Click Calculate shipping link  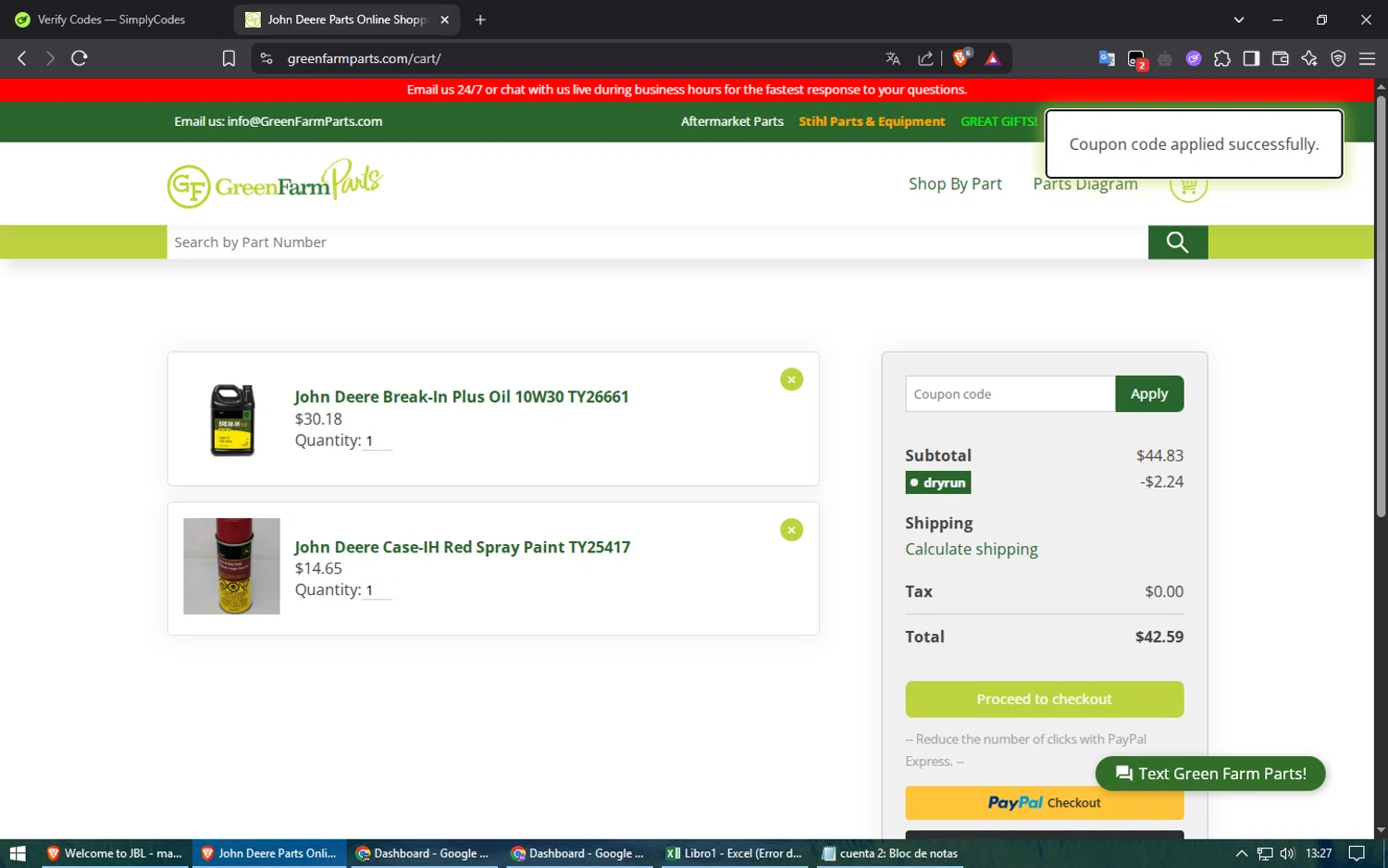click(972, 549)
